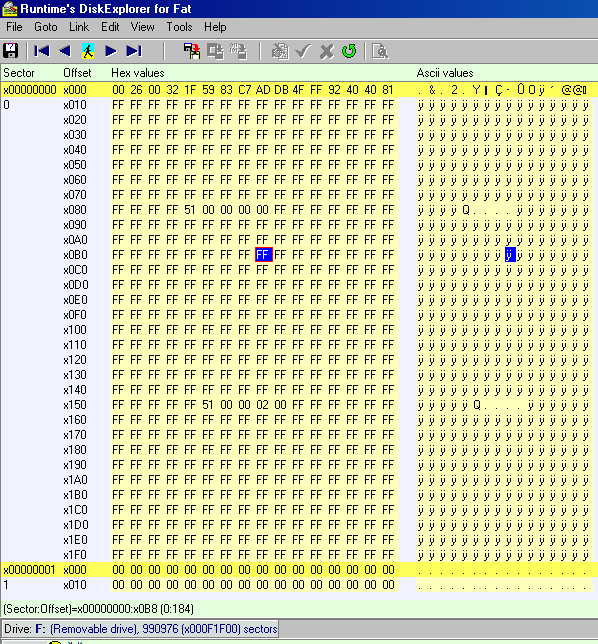The height and width of the screenshot is (644, 598).
Task: Click the Sector:Offset status text x0B8
Action: coord(98,609)
